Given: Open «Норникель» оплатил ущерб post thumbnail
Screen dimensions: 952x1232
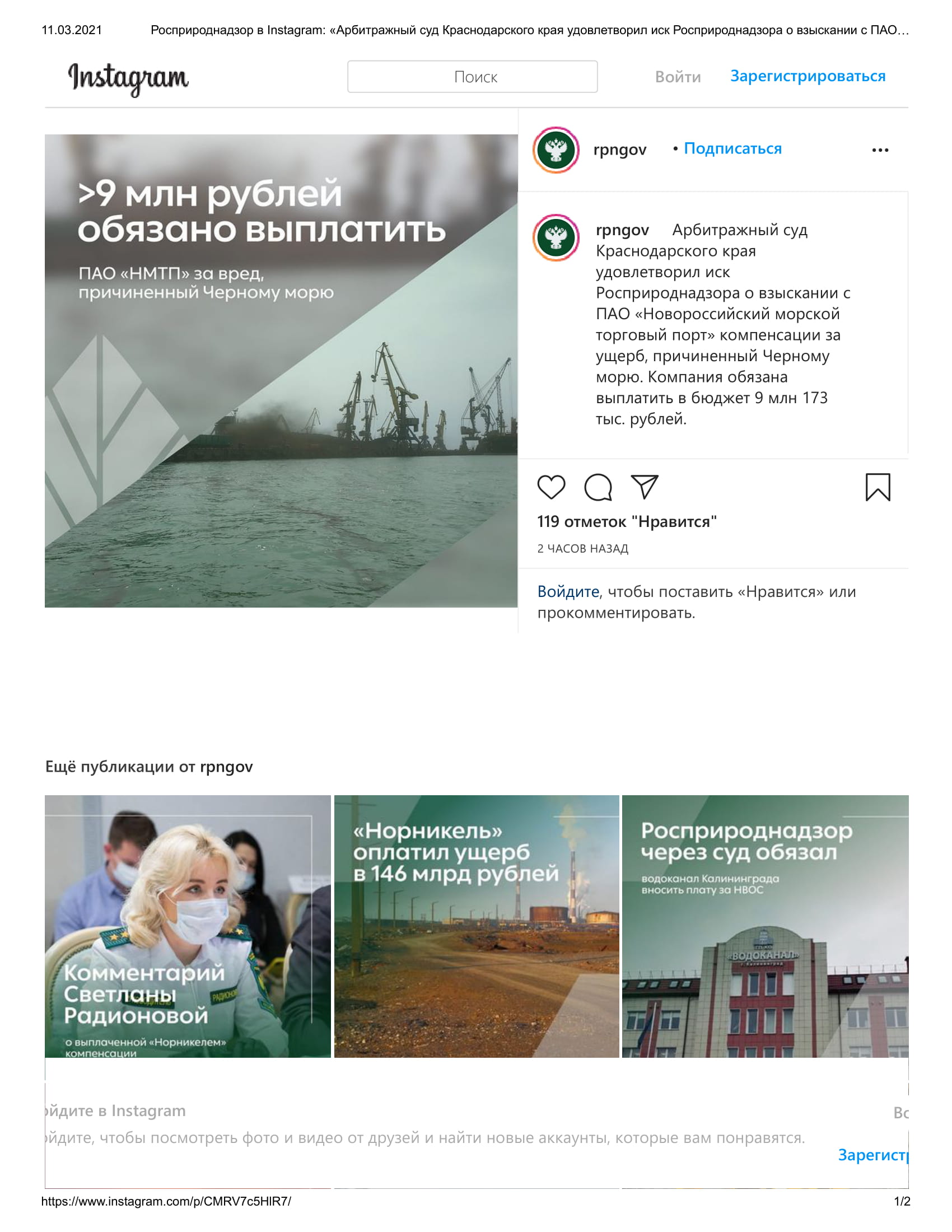Looking at the screenshot, I should 477,926.
